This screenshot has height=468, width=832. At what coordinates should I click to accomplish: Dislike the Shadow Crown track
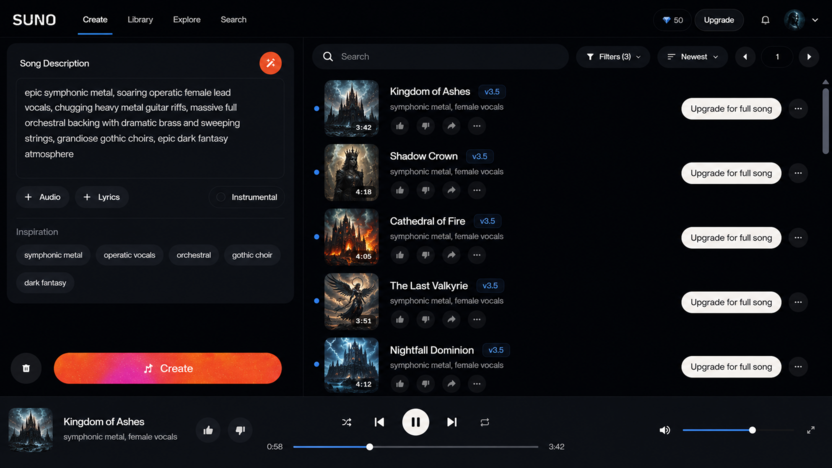(x=426, y=190)
